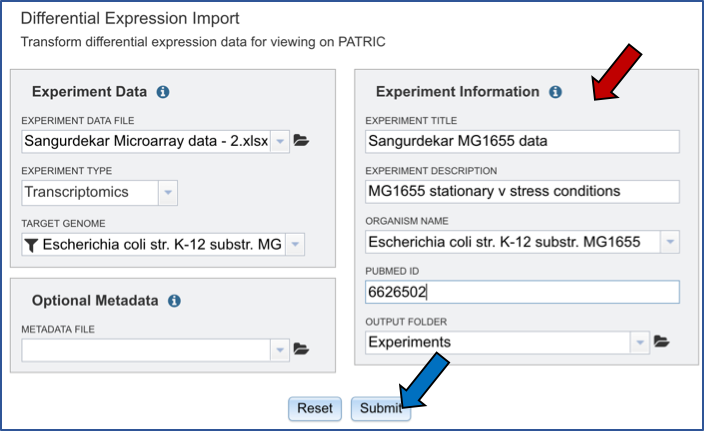704x431 pixels.
Task: Open folder browser for experiment data file
Action: [302, 141]
